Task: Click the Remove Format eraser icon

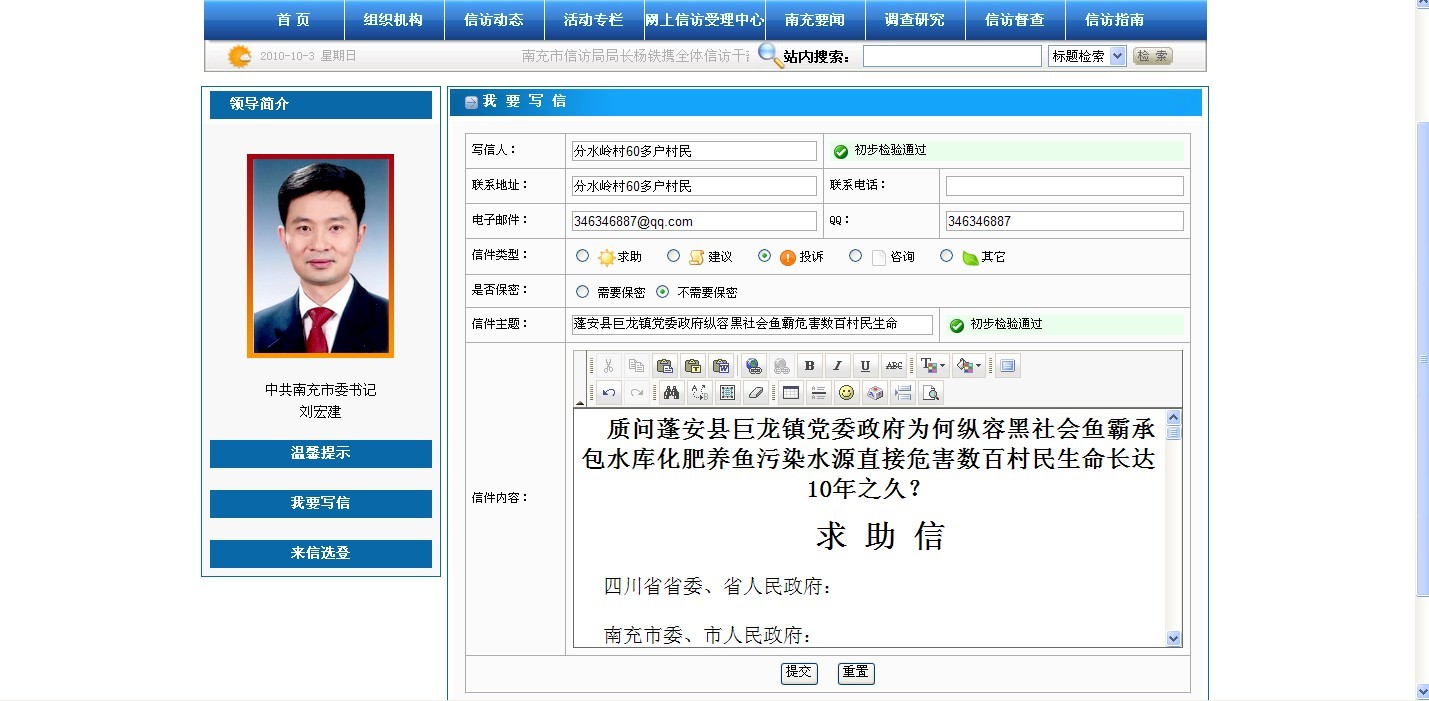Action: point(755,392)
